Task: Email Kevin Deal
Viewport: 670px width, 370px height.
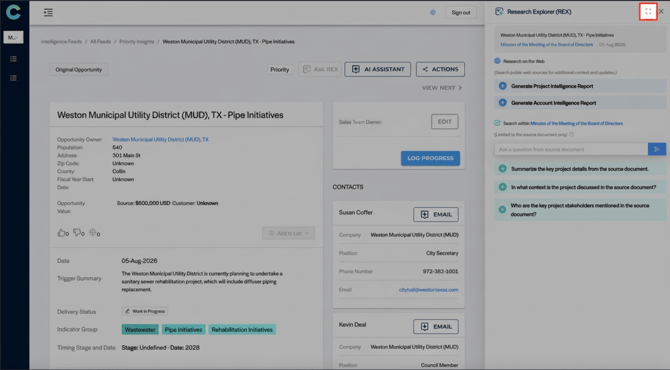Action: (436, 326)
